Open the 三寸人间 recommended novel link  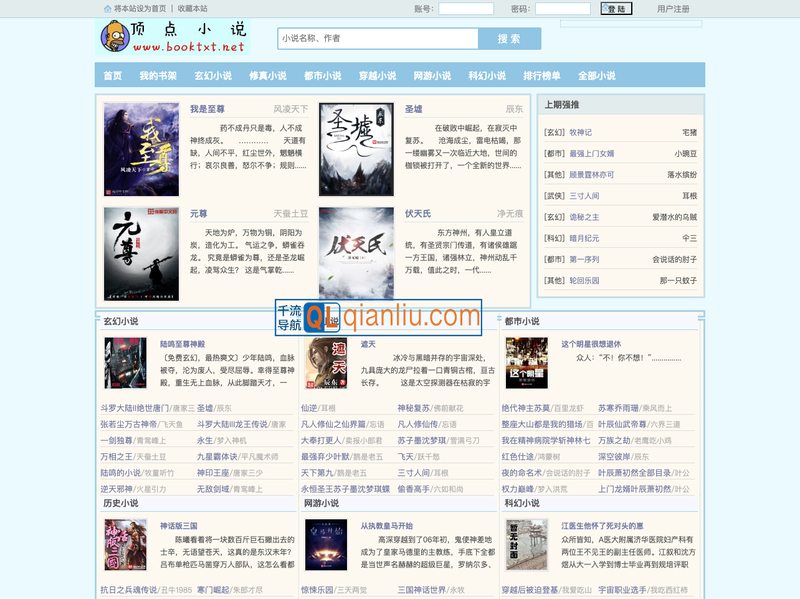pyautogui.click(x=584, y=196)
